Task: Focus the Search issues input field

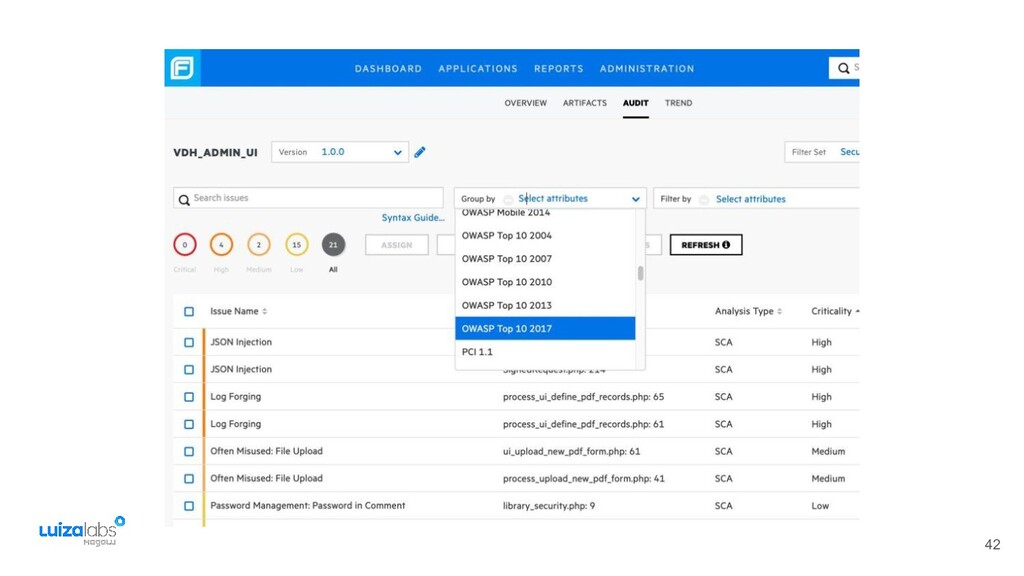Action: coord(308,198)
